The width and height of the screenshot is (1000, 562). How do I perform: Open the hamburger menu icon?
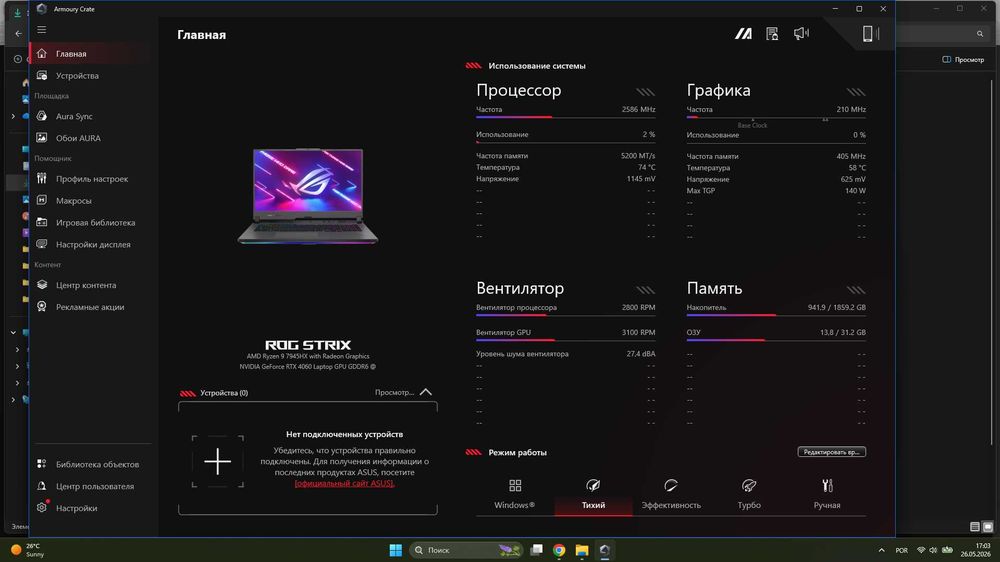[41, 30]
